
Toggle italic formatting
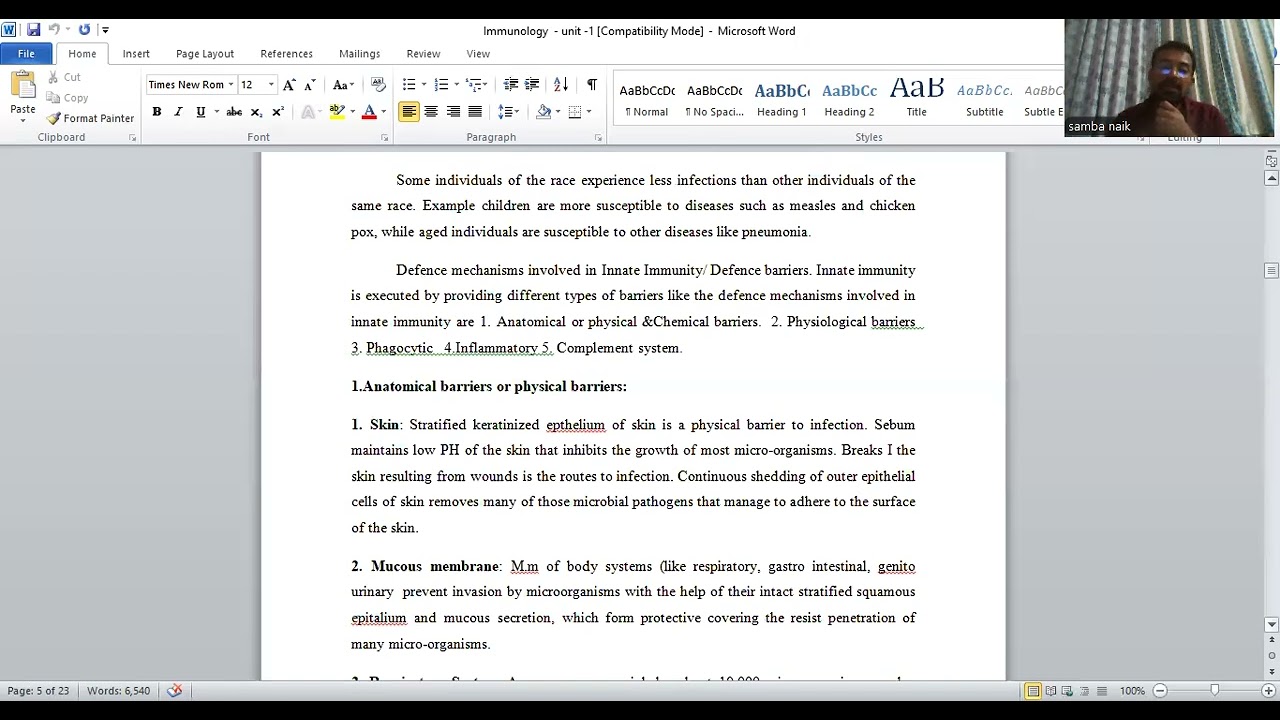click(x=178, y=112)
